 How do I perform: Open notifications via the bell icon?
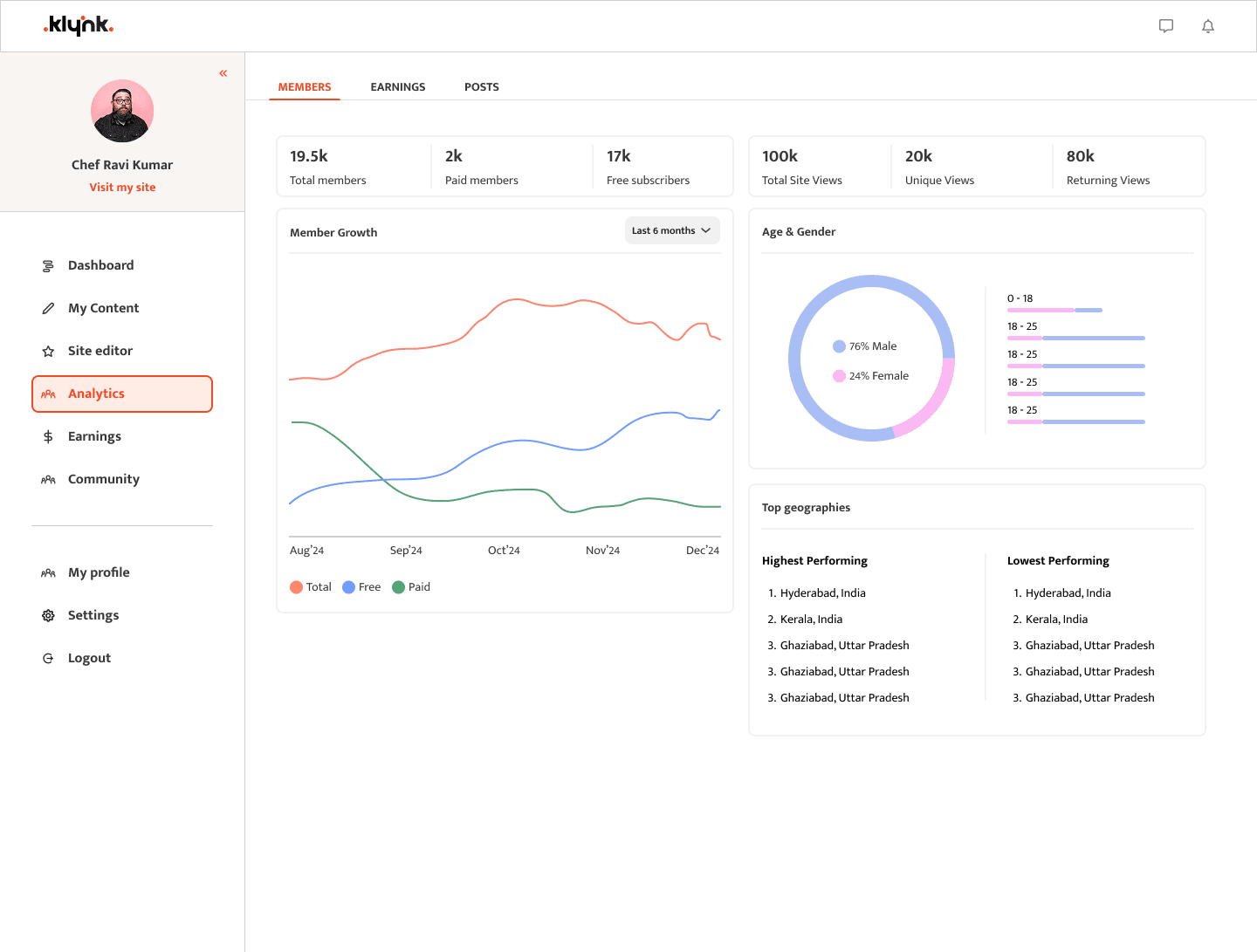(1208, 25)
